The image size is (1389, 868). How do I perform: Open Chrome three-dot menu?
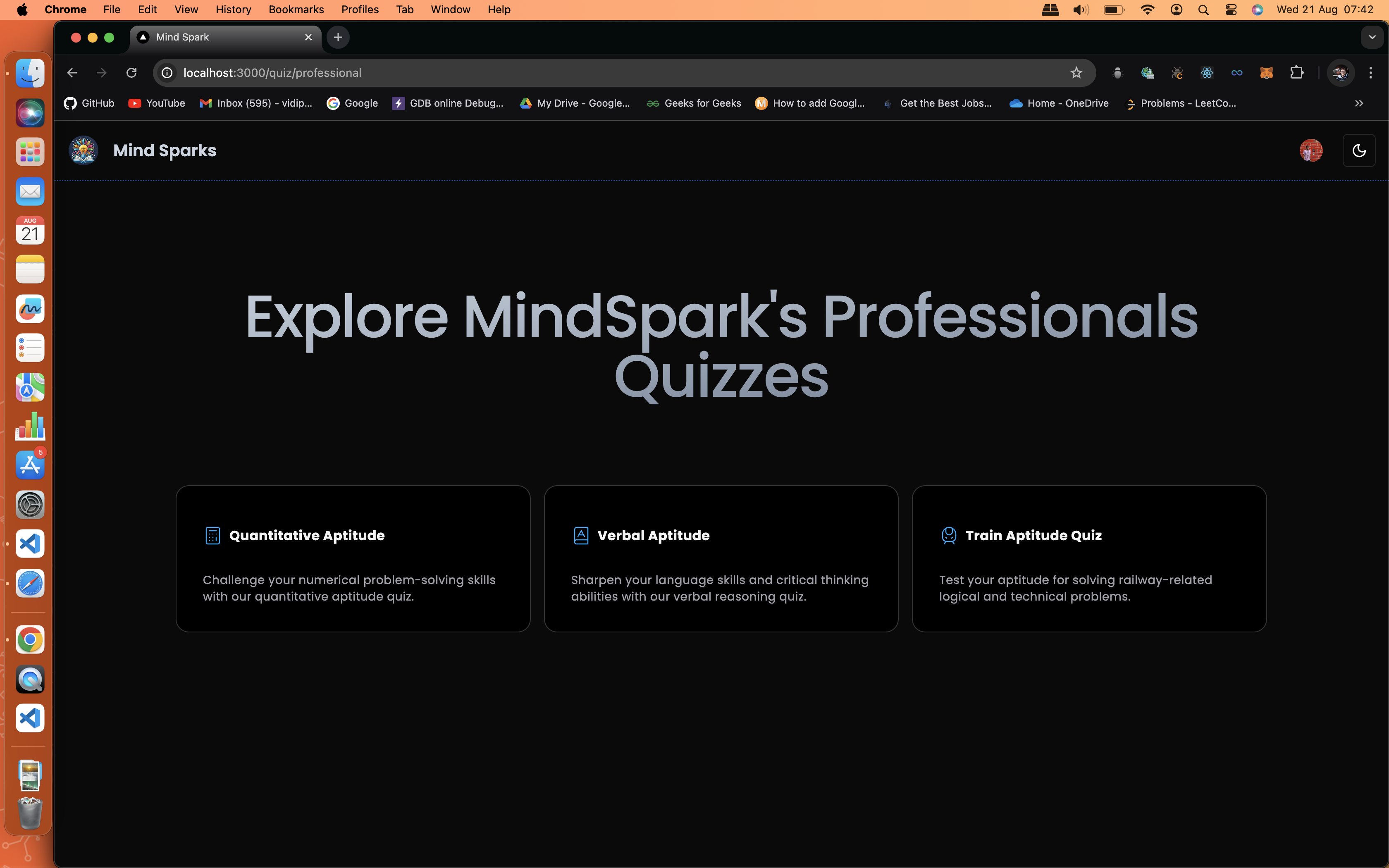(x=1371, y=73)
